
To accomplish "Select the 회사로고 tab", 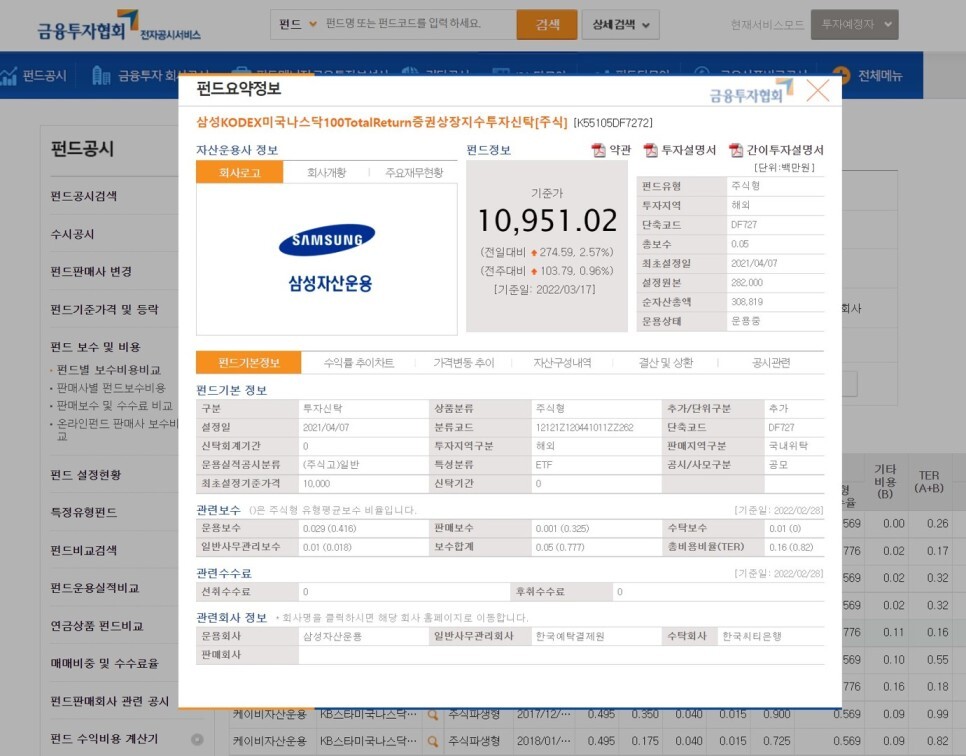I will (x=240, y=173).
